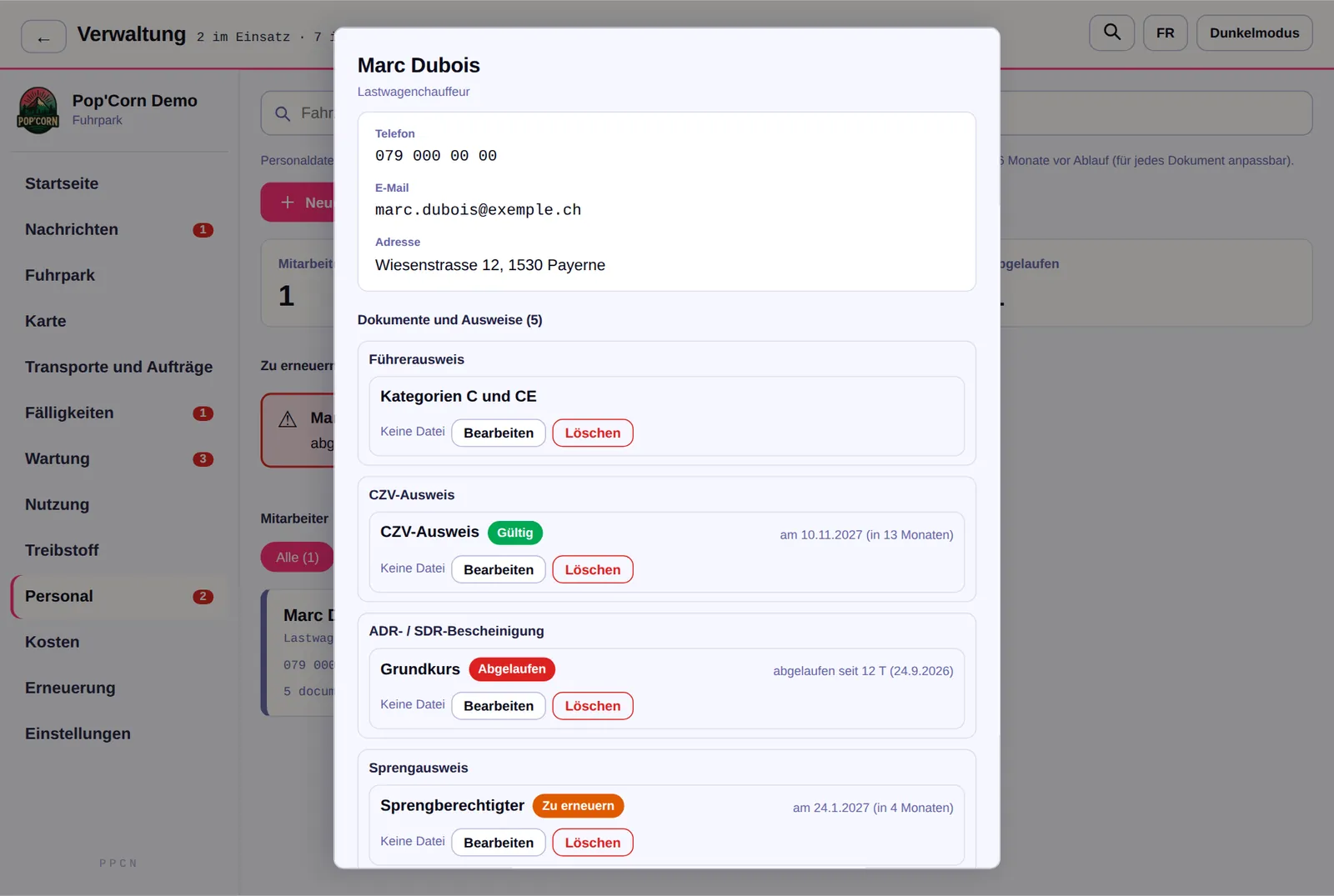The width and height of the screenshot is (1334, 896).
Task: Open Karte in sidebar
Action: 119,321
